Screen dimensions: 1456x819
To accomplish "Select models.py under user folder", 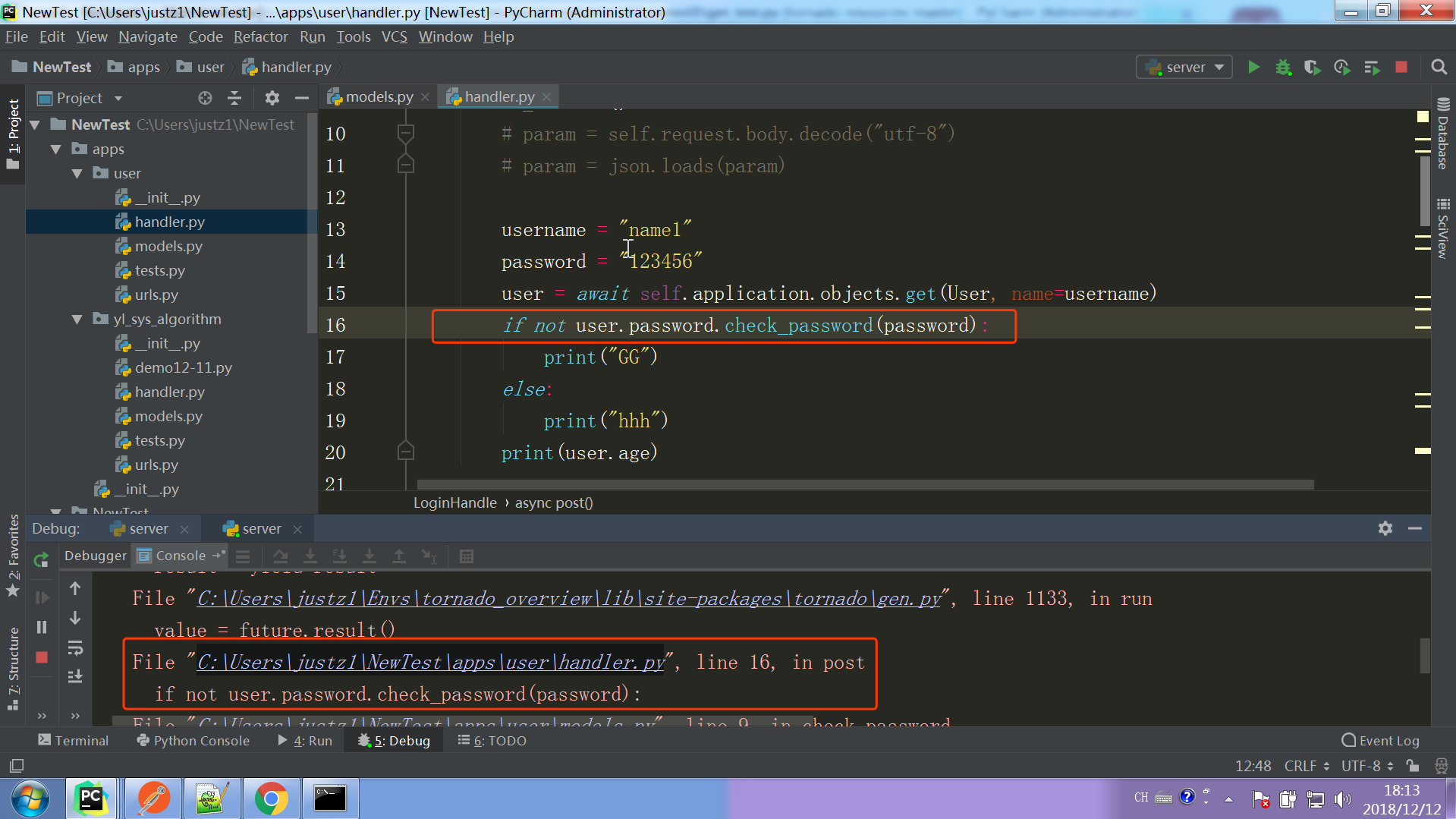I will (x=168, y=246).
